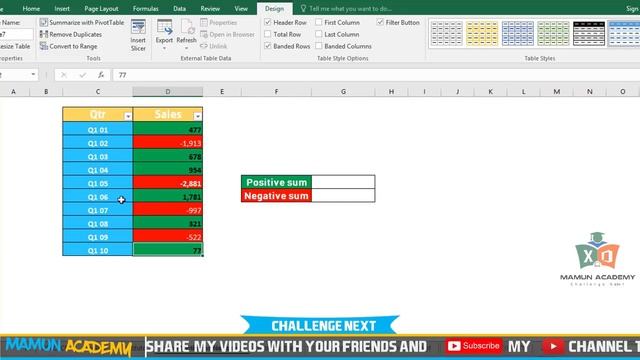Expand the Export dropdown arrow
Screen dimensions: 640x360
point(164,49)
